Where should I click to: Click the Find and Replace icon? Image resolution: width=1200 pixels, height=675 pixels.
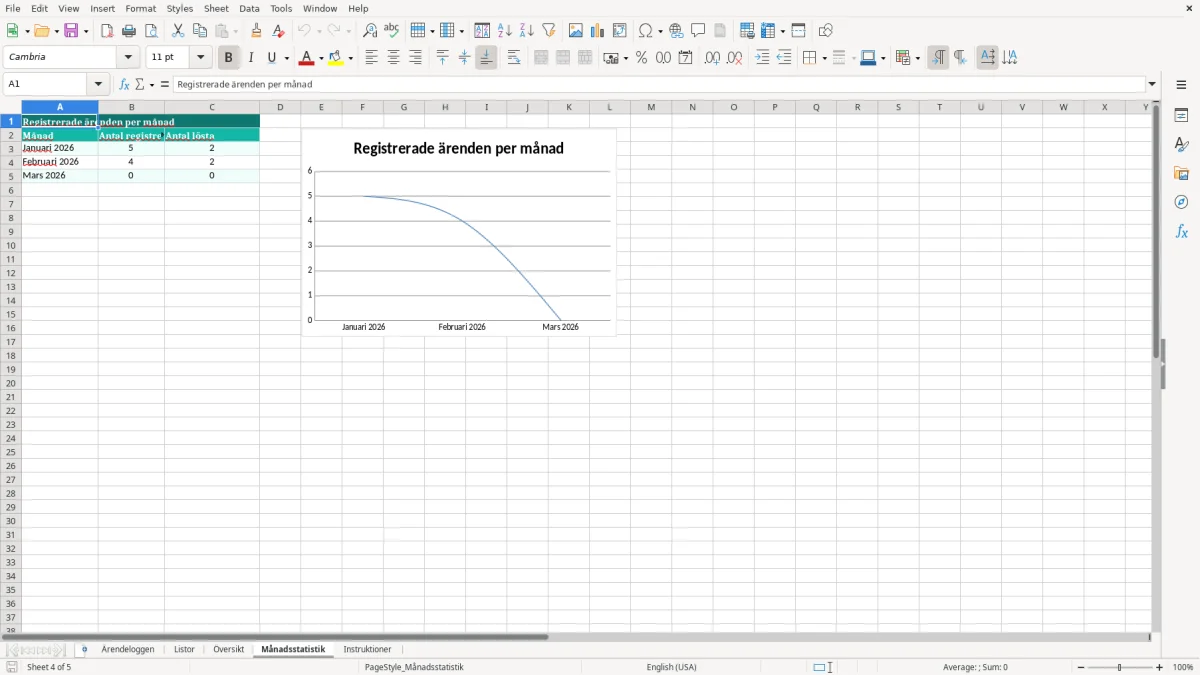tap(370, 31)
